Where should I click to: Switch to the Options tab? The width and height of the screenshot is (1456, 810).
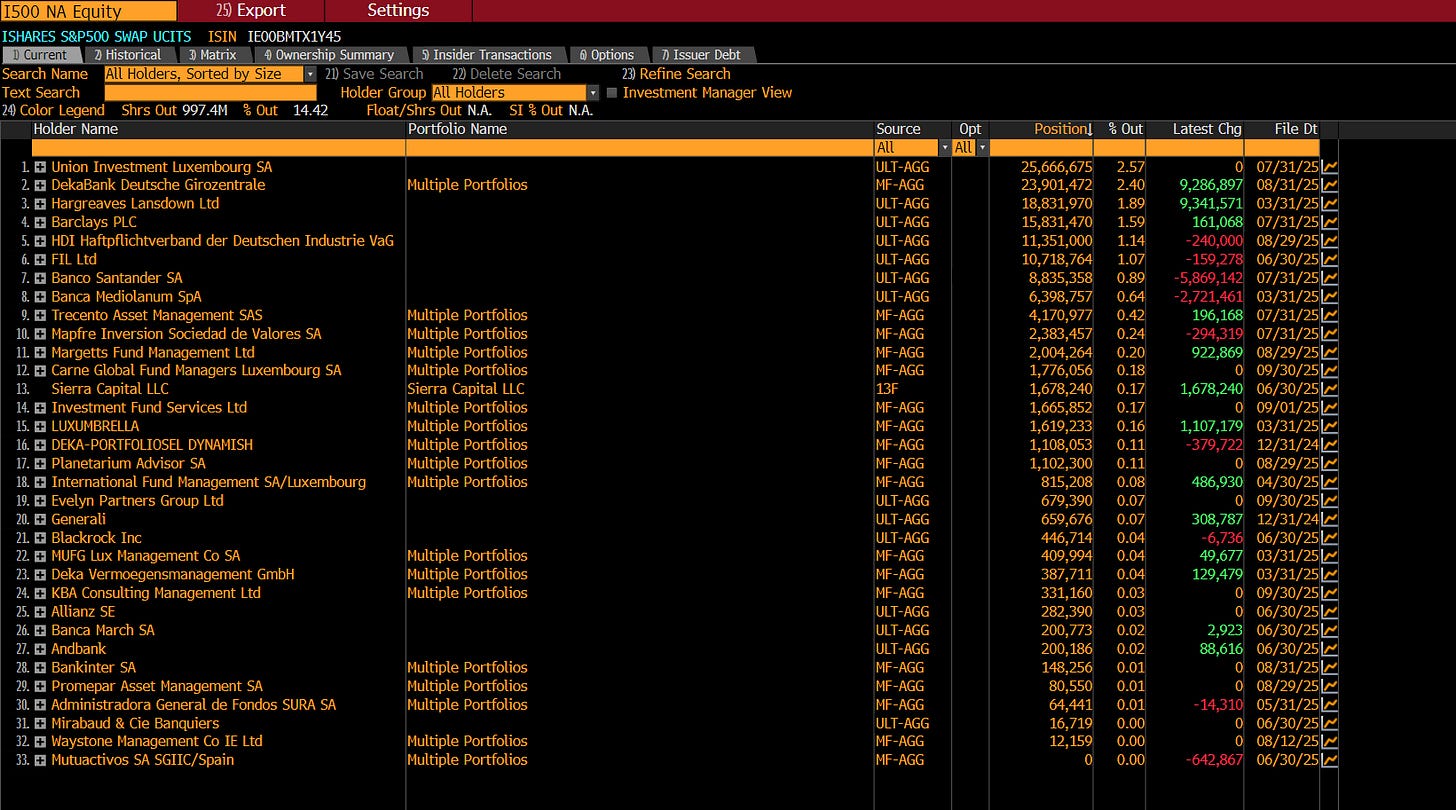(x=607, y=55)
